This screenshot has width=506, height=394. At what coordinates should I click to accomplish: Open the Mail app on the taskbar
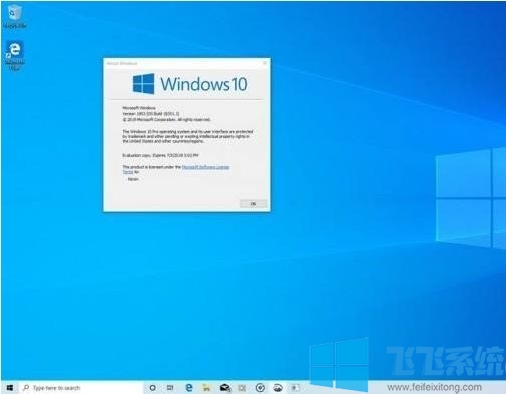[225, 388]
